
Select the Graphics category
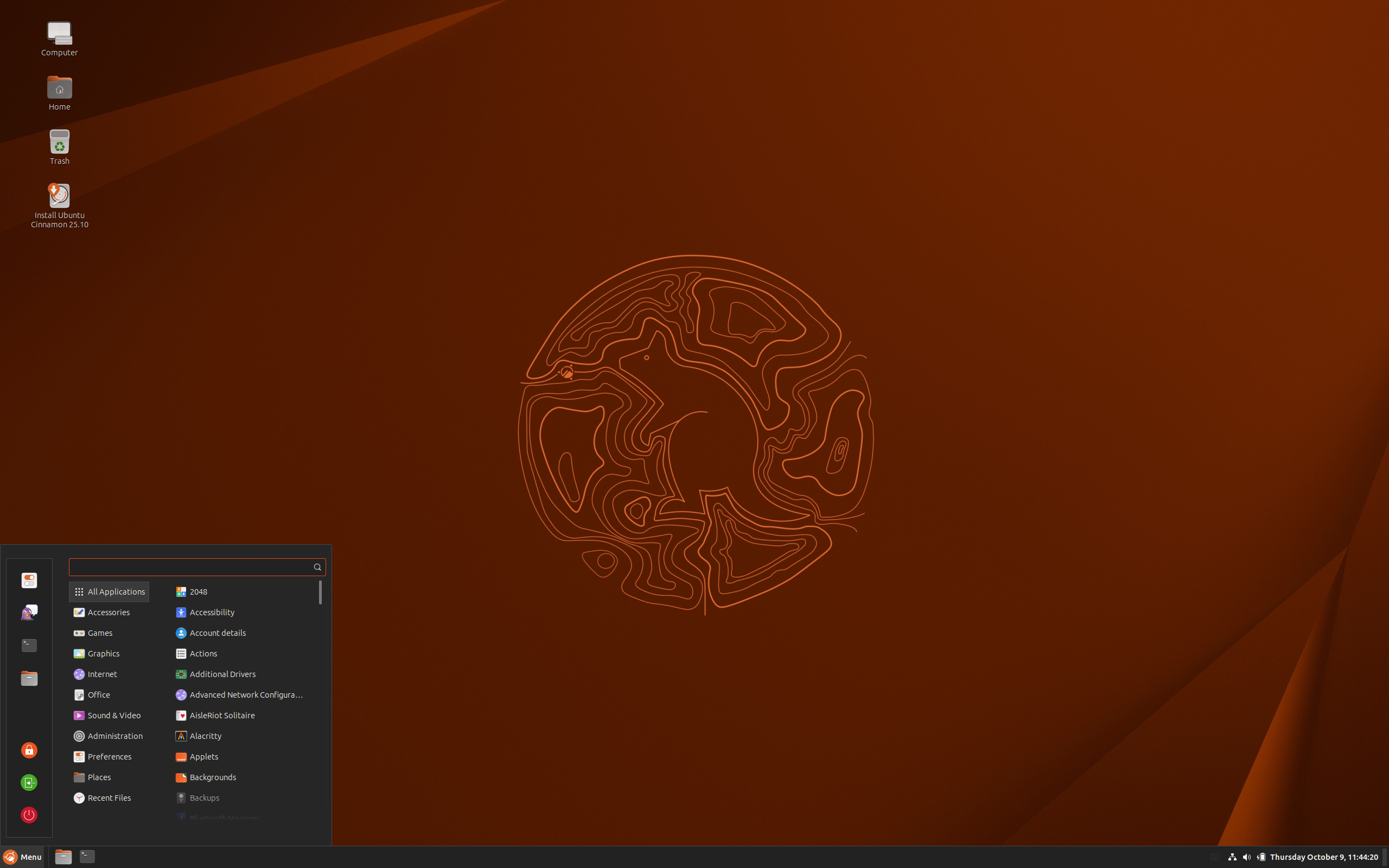click(109, 654)
